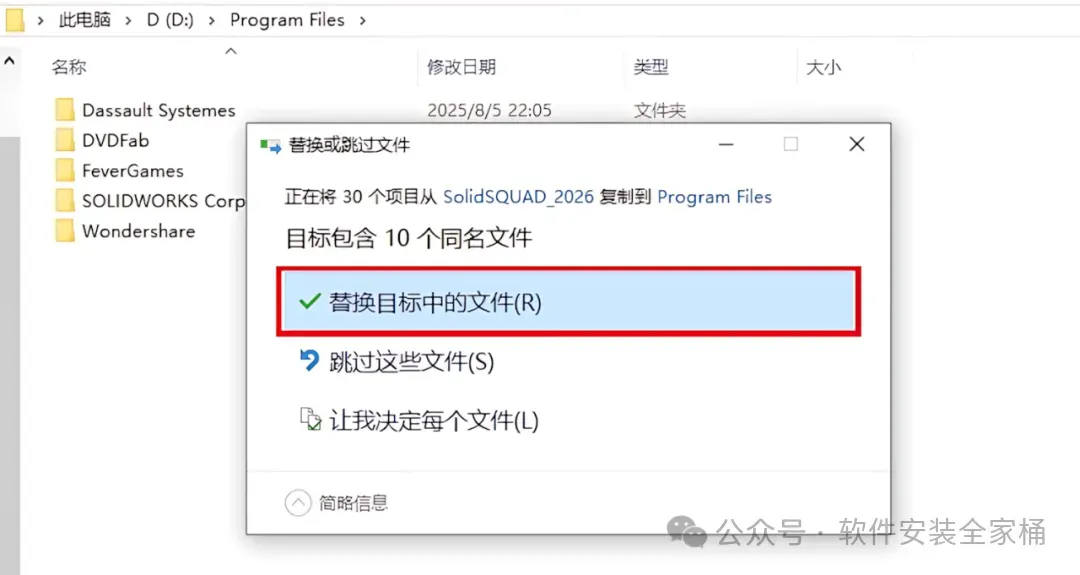
Task: Sort files by 修改日期 column header
Action: (461, 67)
